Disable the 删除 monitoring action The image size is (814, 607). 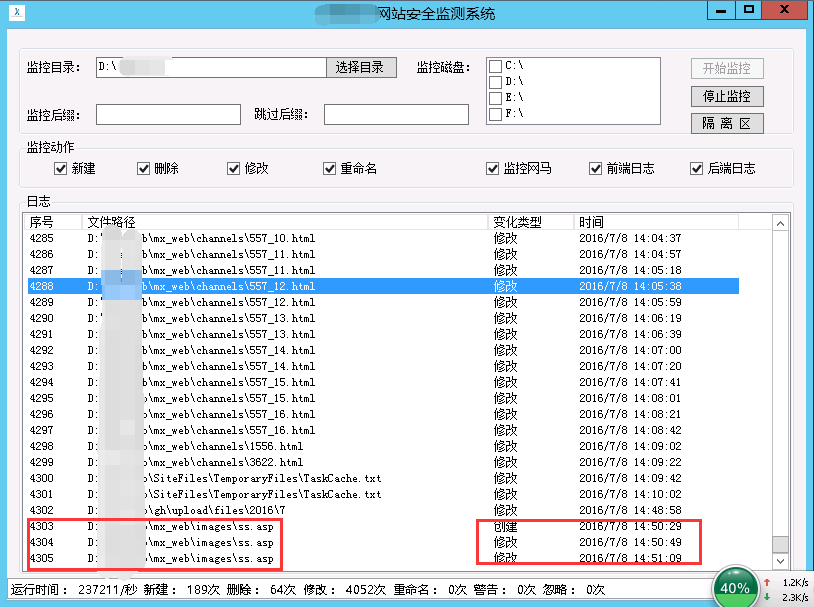pos(144,168)
